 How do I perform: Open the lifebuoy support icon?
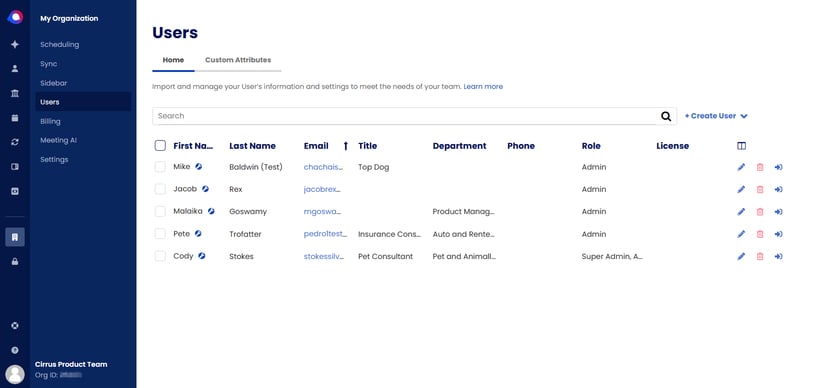15,326
